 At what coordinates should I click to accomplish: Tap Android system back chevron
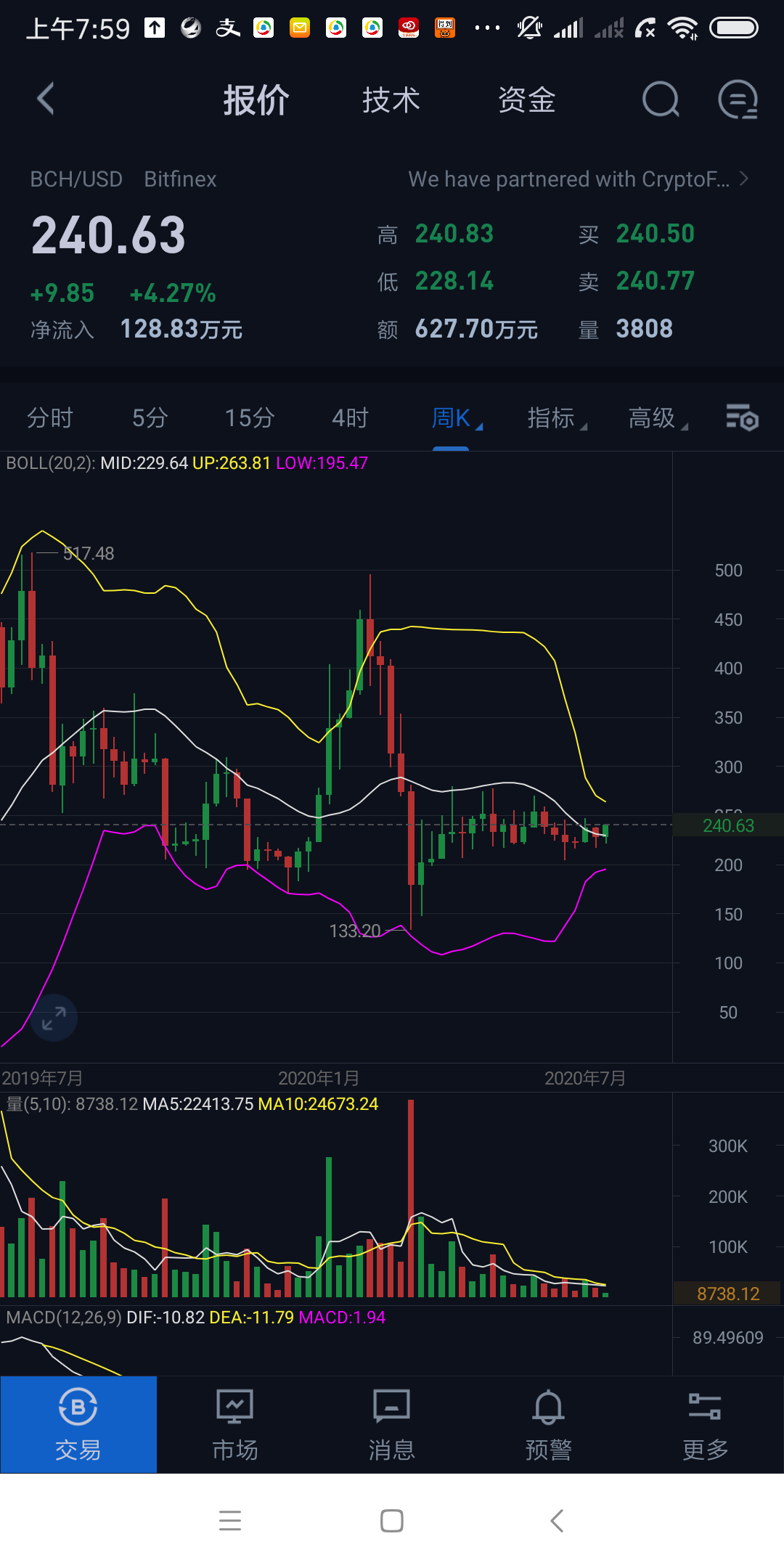(557, 1520)
